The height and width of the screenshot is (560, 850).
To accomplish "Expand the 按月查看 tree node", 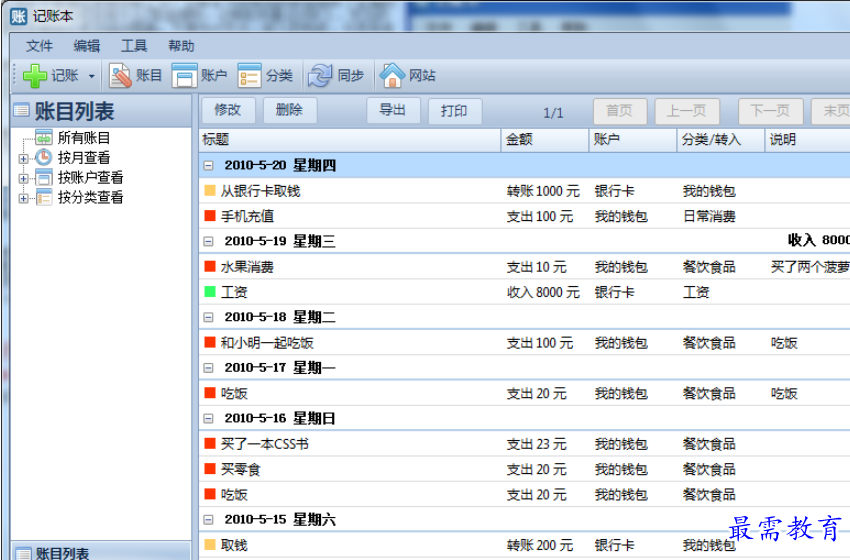I will [x=23, y=158].
